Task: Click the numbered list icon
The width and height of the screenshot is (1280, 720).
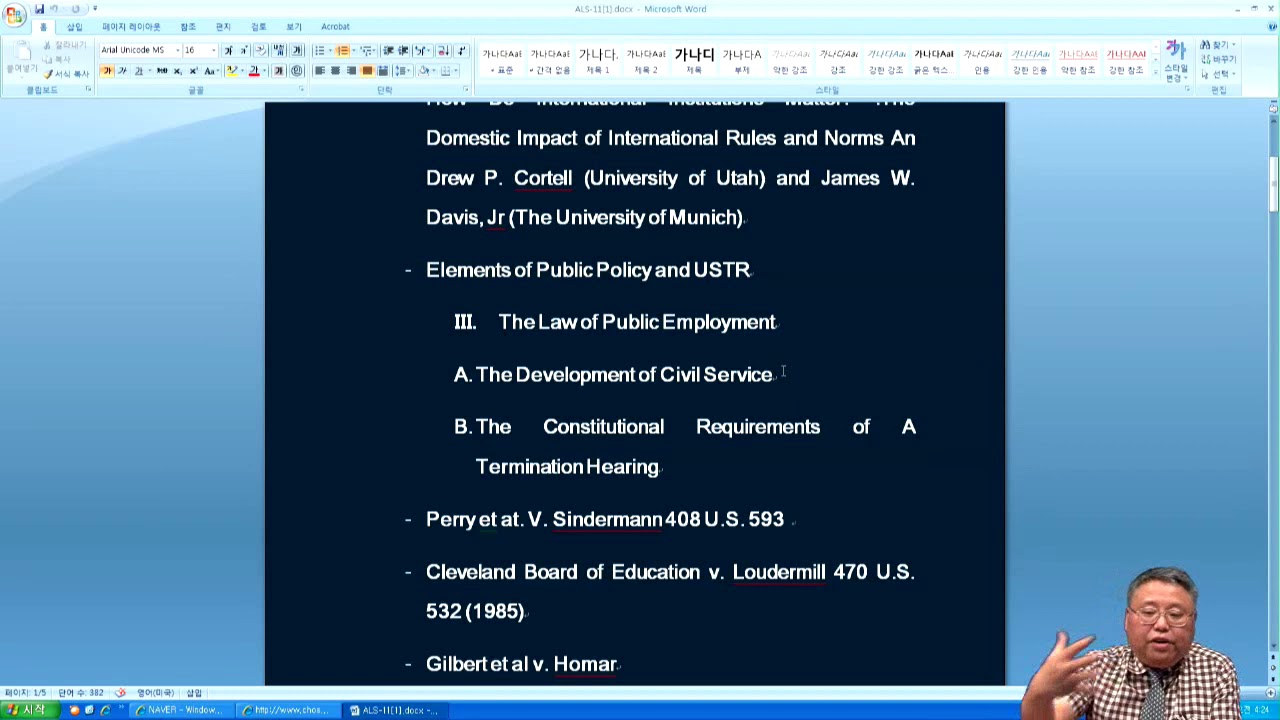Action: [342, 50]
